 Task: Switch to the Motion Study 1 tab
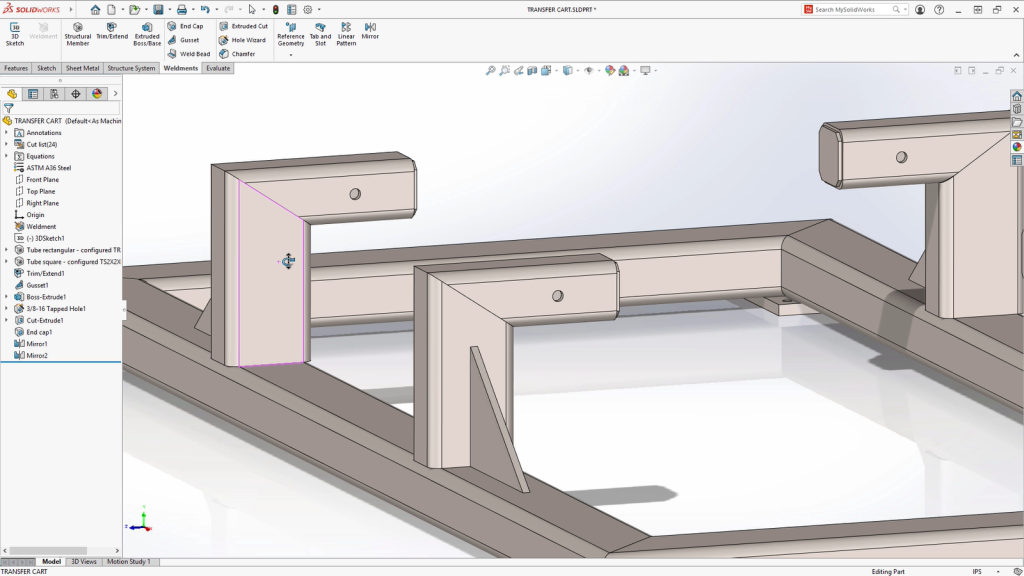point(128,562)
